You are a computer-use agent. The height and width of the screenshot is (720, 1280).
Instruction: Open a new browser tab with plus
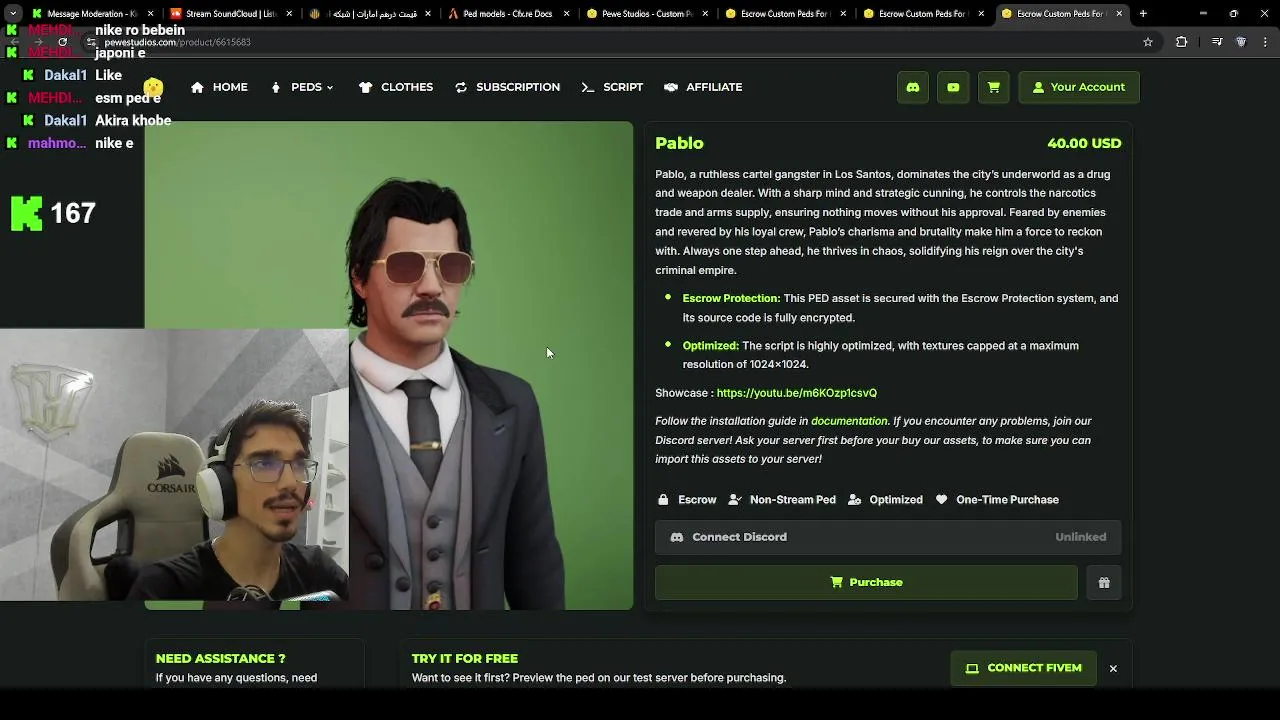[1143, 14]
